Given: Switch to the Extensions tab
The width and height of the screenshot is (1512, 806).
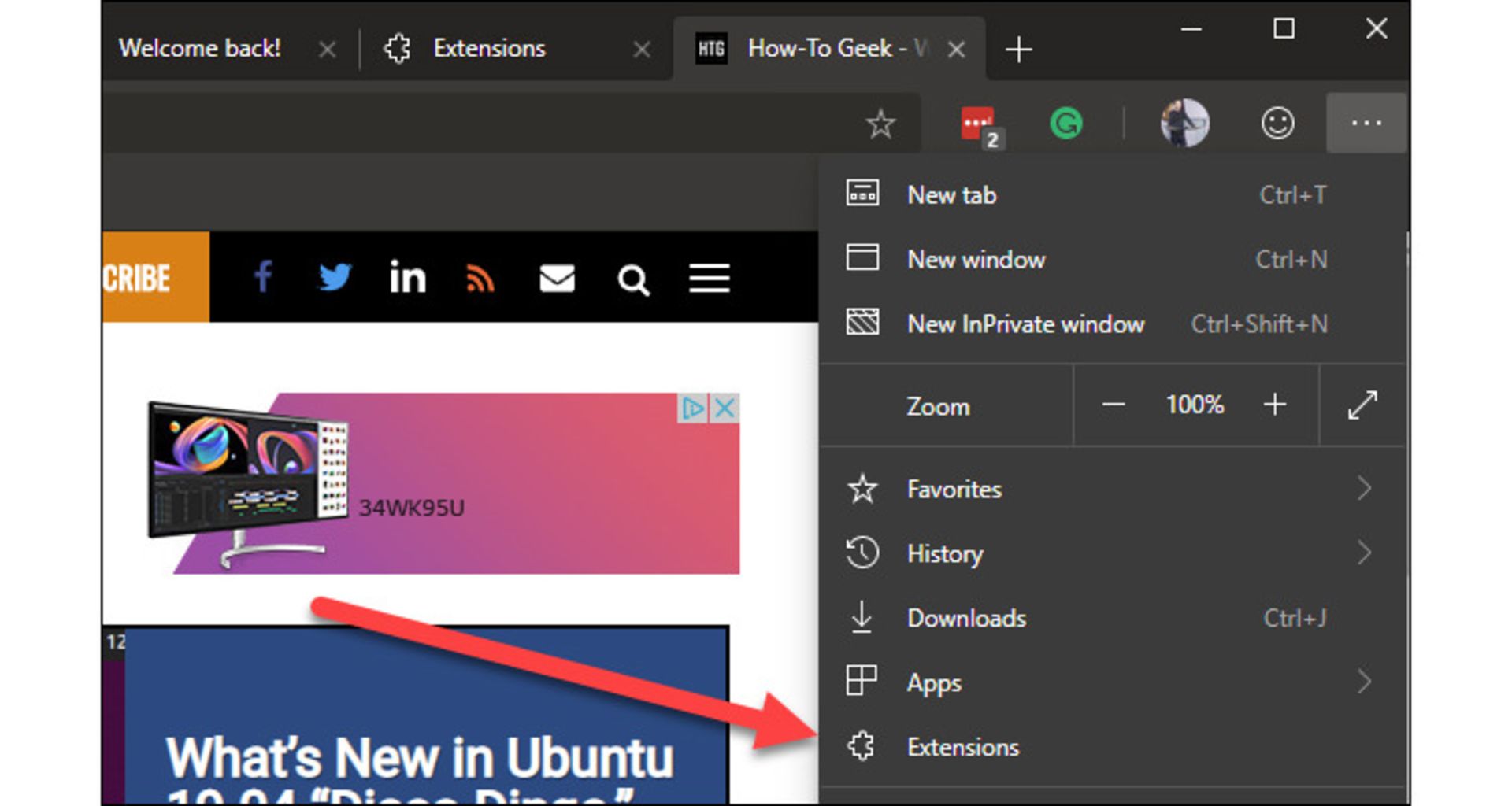Looking at the screenshot, I should (x=517, y=48).
